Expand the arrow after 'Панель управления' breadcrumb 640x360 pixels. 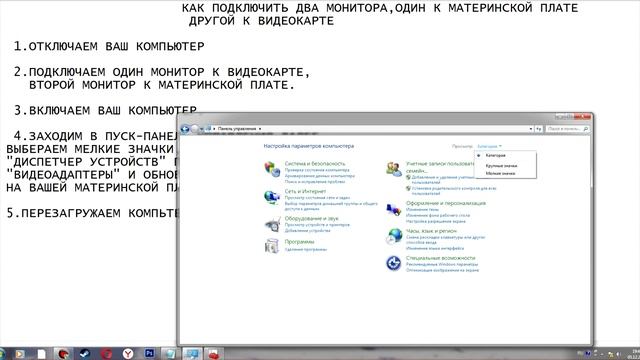click(260, 129)
